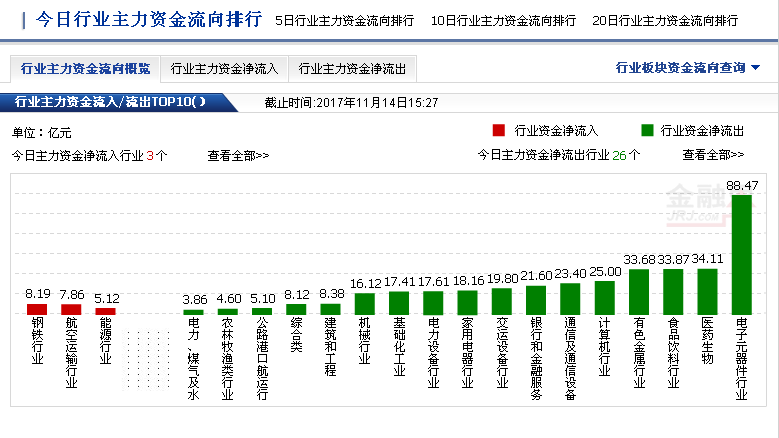The height and width of the screenshot is (438, 779).
Task: Click 查看全部>> next to net inflow count
Action: point(238,156)
